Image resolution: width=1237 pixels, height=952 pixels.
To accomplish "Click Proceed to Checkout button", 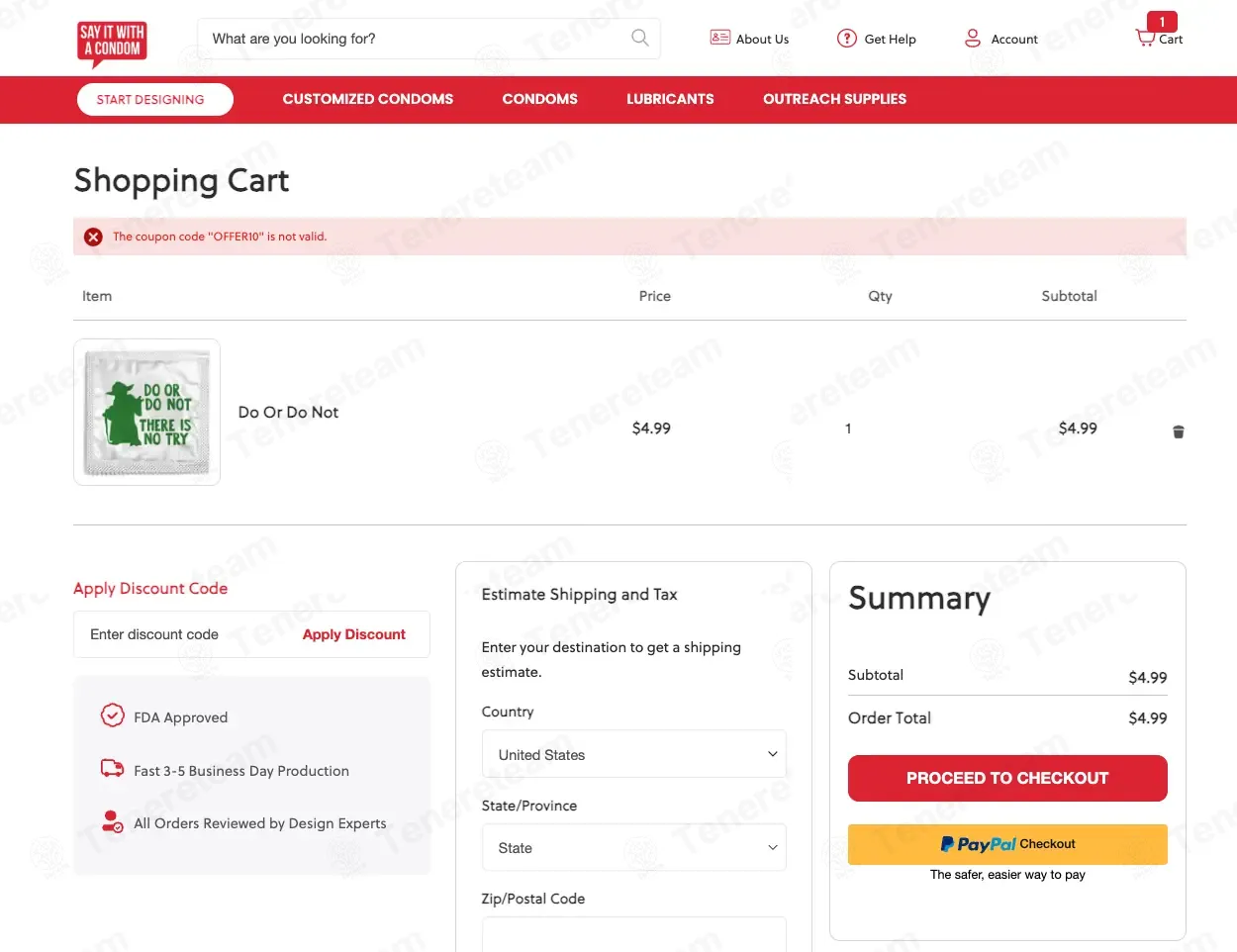I will click(1007, 778).
